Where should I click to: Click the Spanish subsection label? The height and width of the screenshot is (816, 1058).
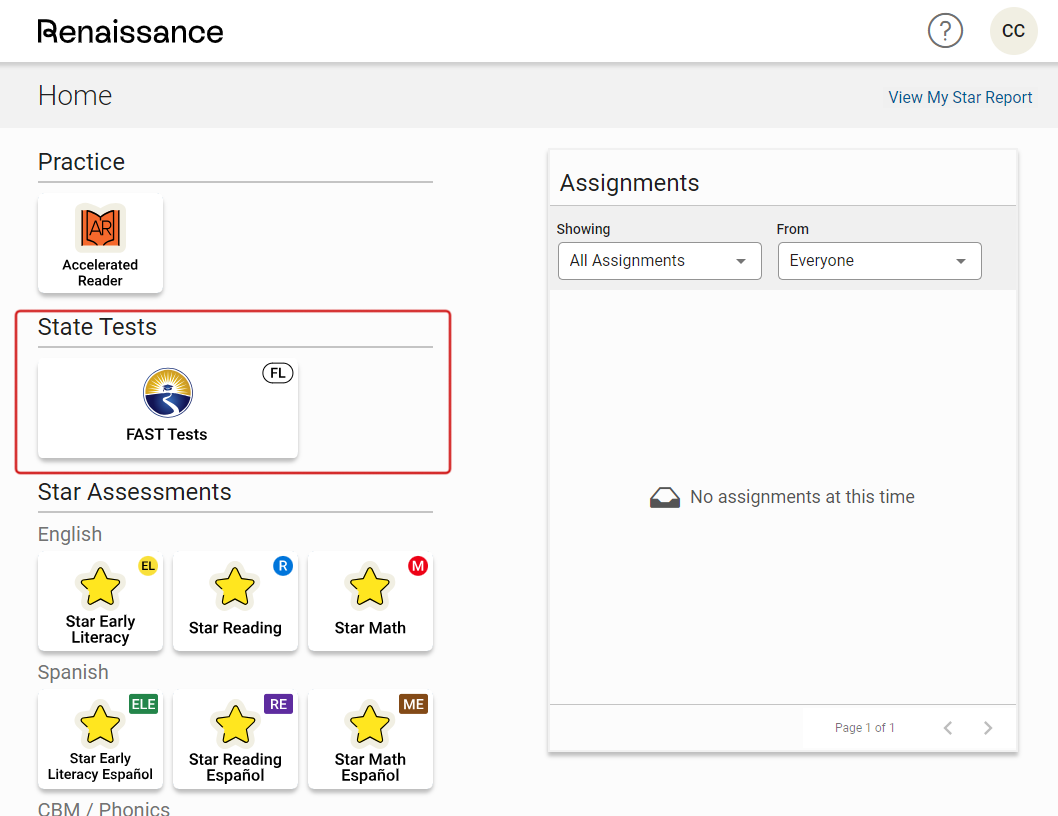coord(73,672)
